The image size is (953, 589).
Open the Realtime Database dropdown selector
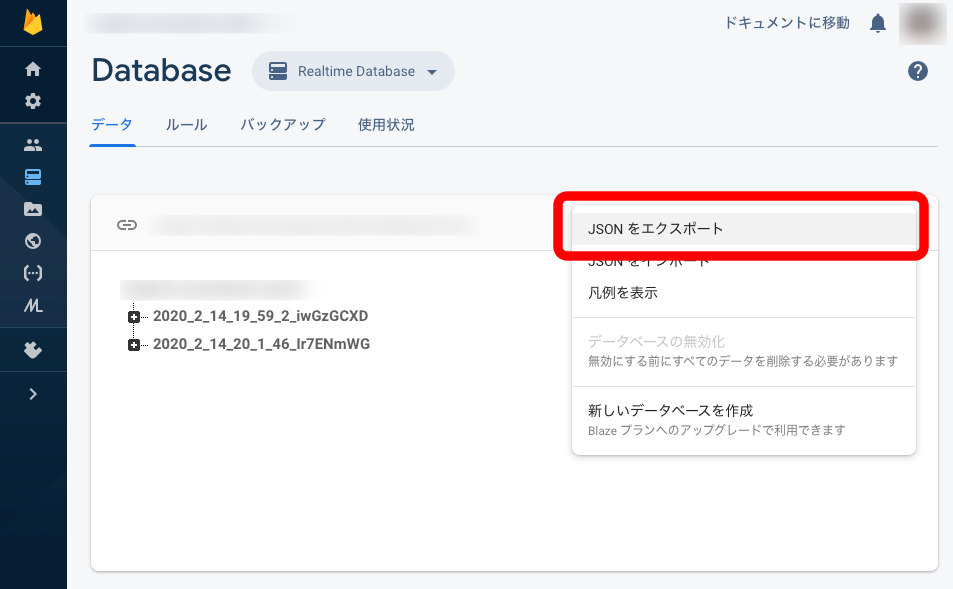point(353,71)
